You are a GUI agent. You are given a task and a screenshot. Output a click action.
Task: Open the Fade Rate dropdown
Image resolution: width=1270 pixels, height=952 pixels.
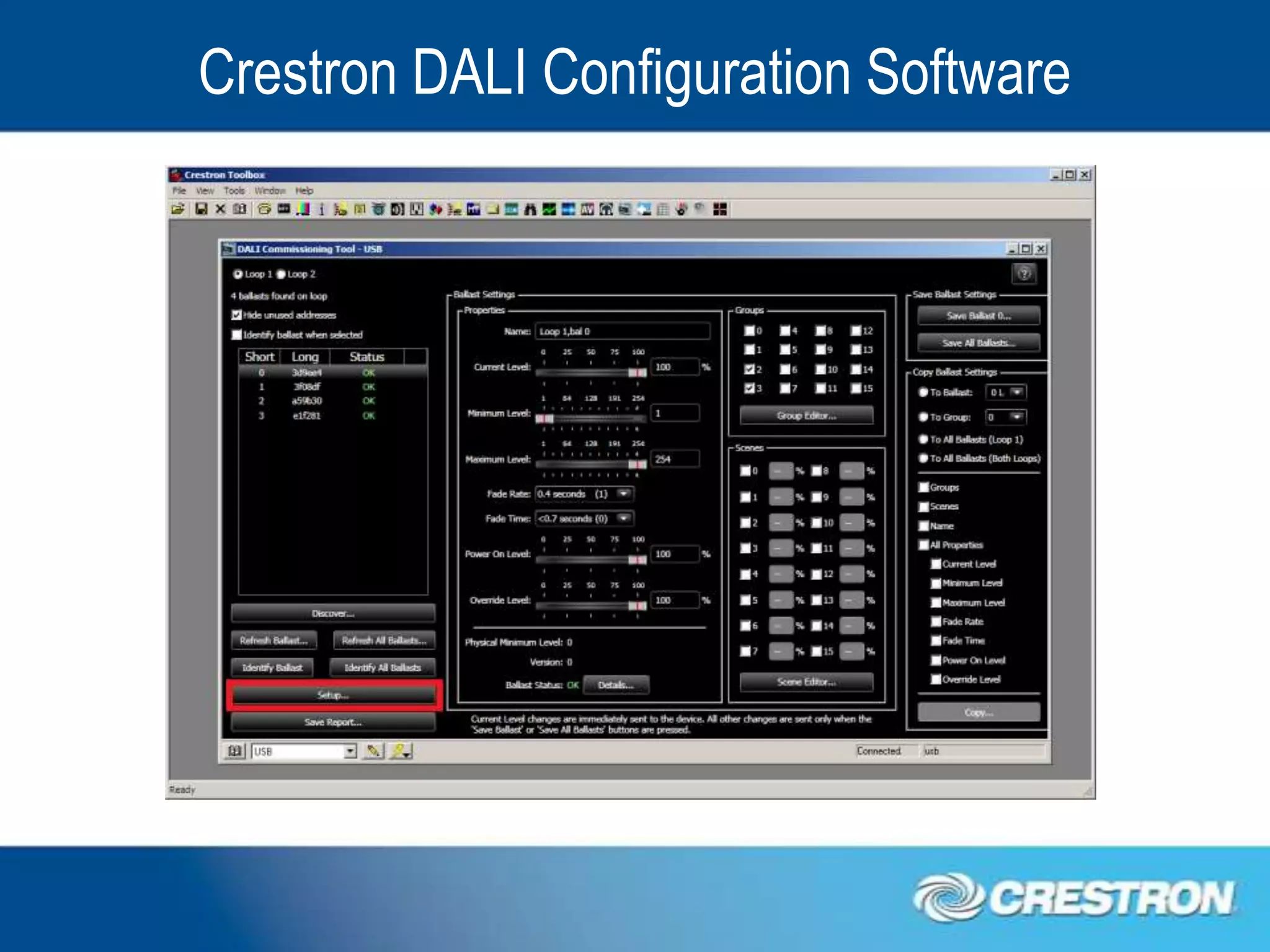point(624,494)
